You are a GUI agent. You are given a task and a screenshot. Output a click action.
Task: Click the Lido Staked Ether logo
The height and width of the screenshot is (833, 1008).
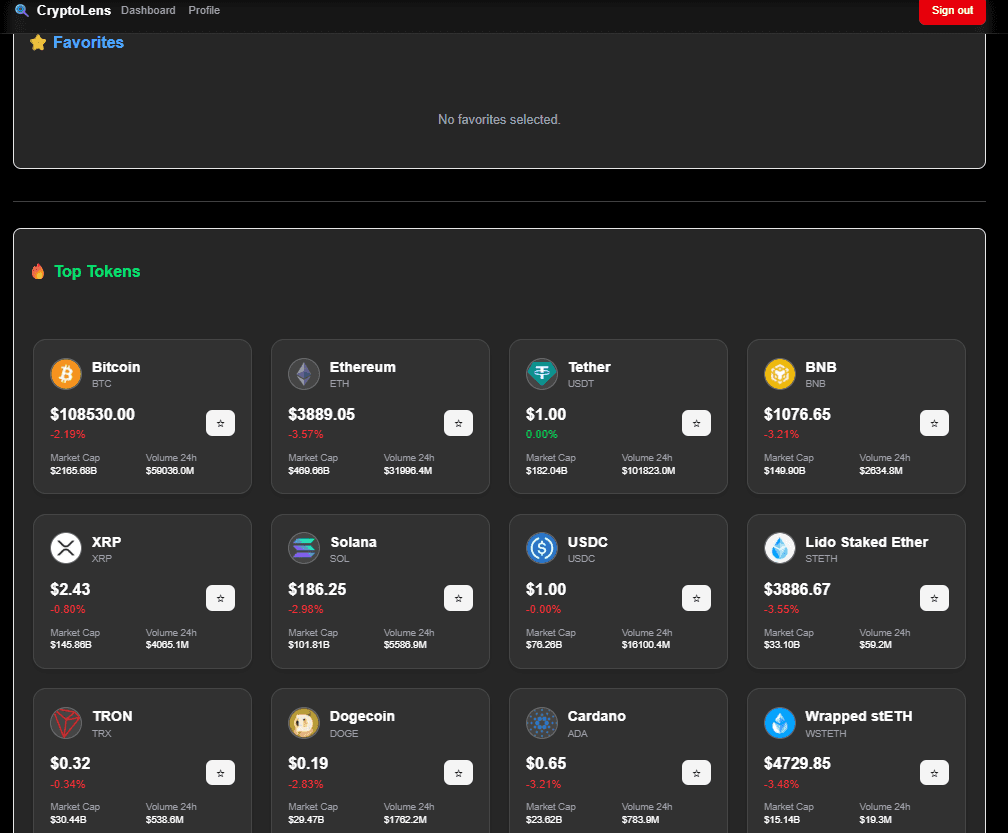pos(780,548)
